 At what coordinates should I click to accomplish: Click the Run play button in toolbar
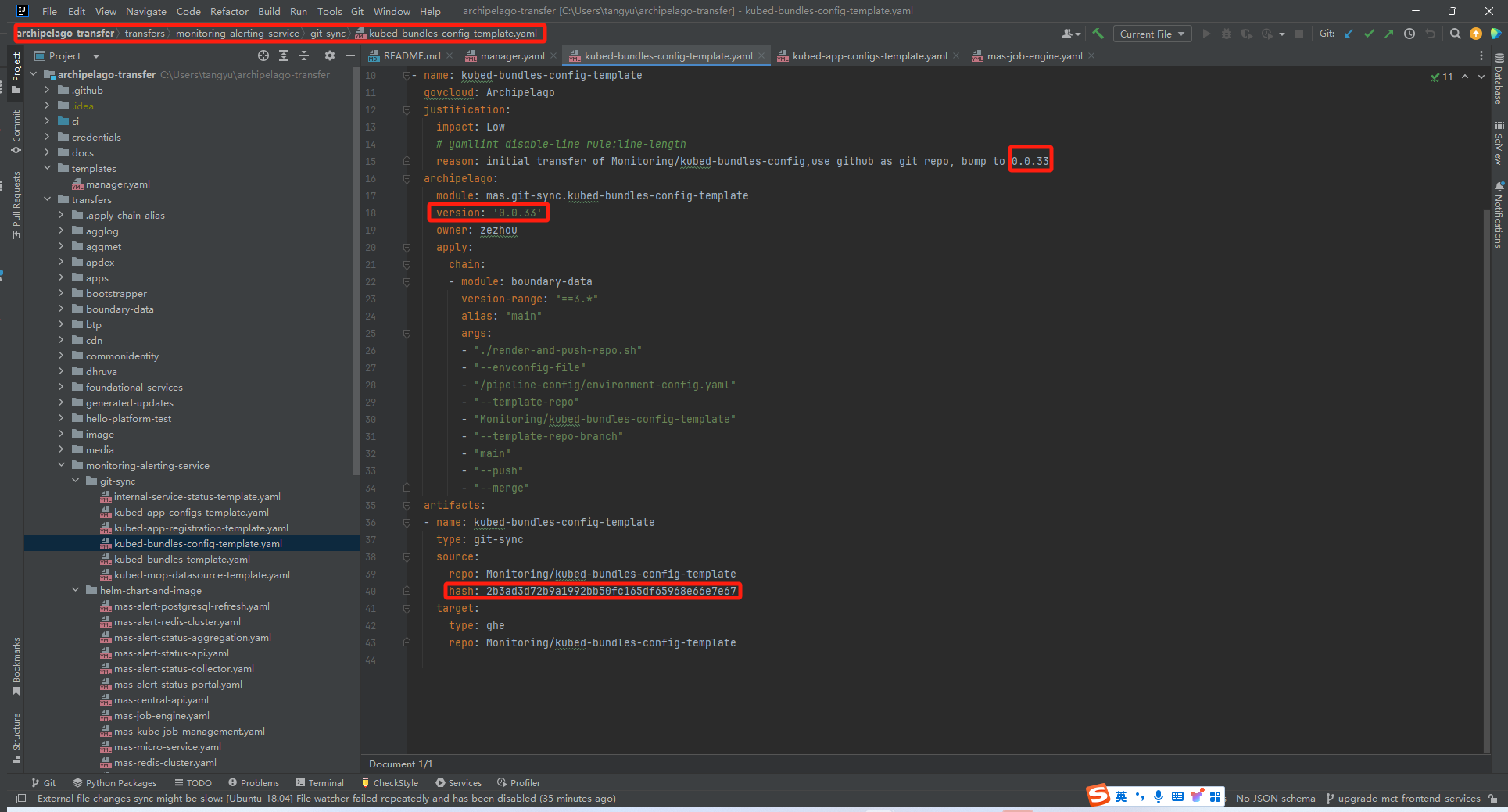pyautogui.click(x=1206, y=34)
